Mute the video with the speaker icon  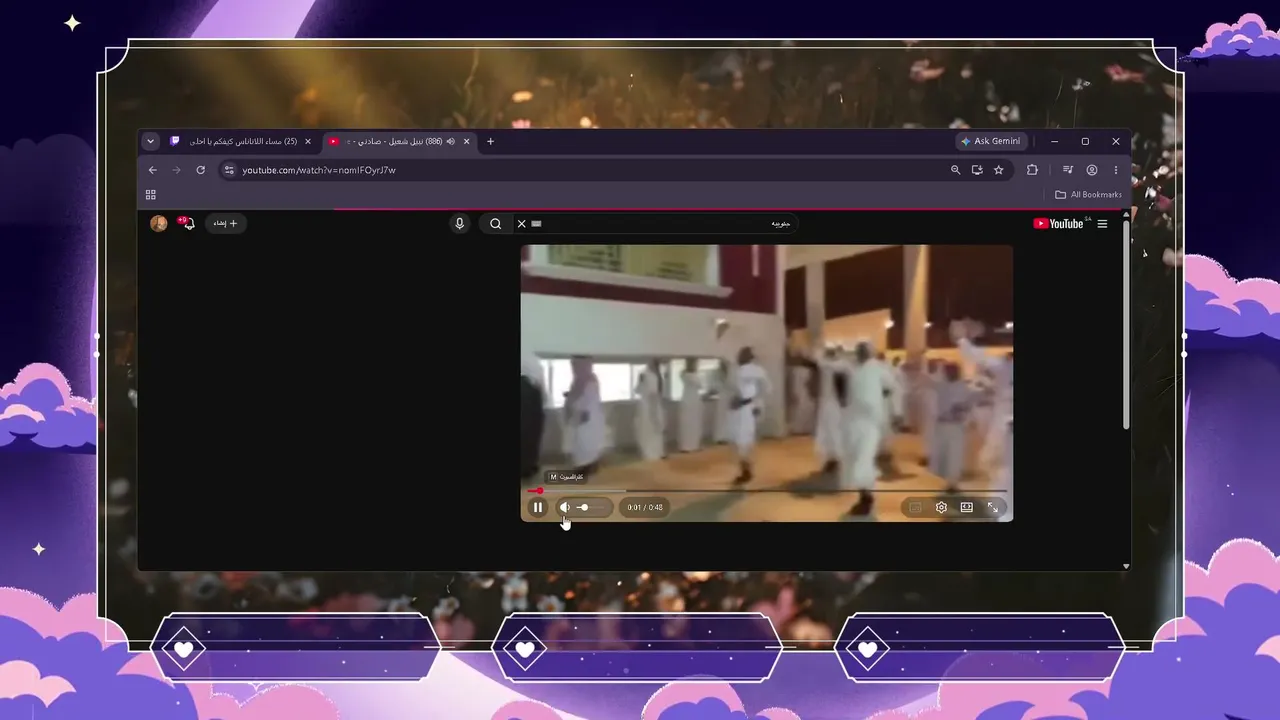point(565,507)
